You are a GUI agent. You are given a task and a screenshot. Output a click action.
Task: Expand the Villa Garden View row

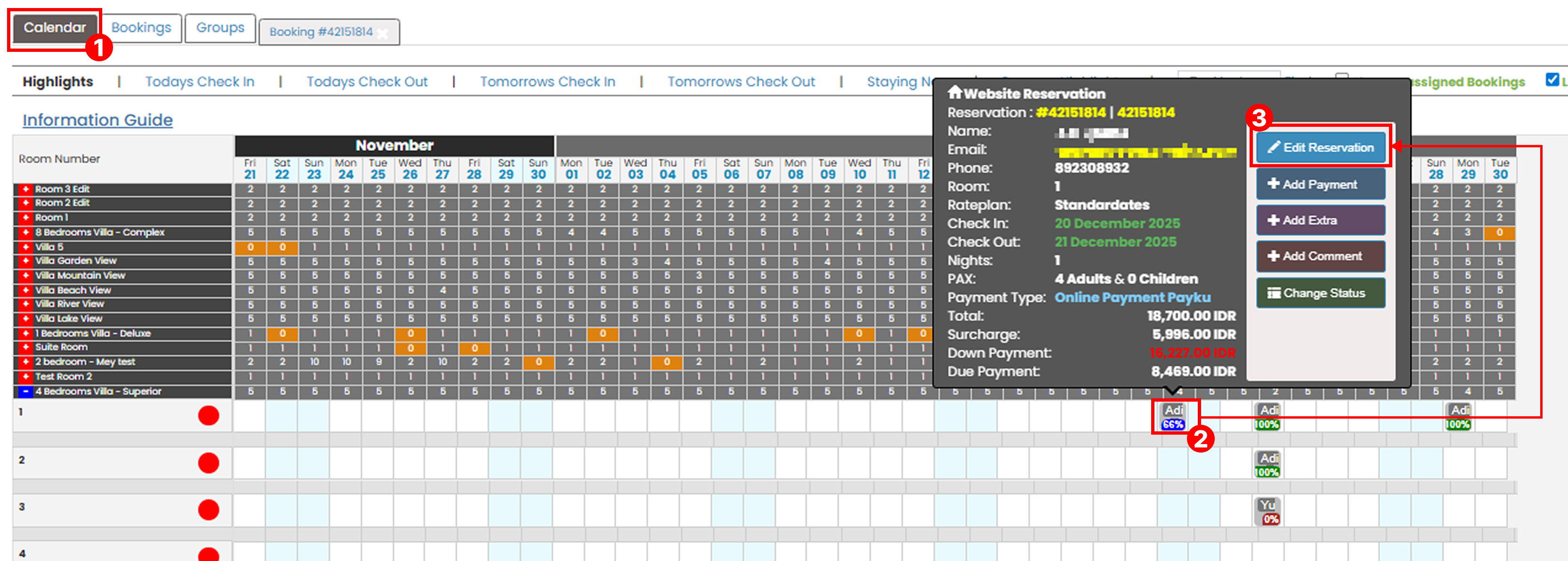(x=25, y=261)
